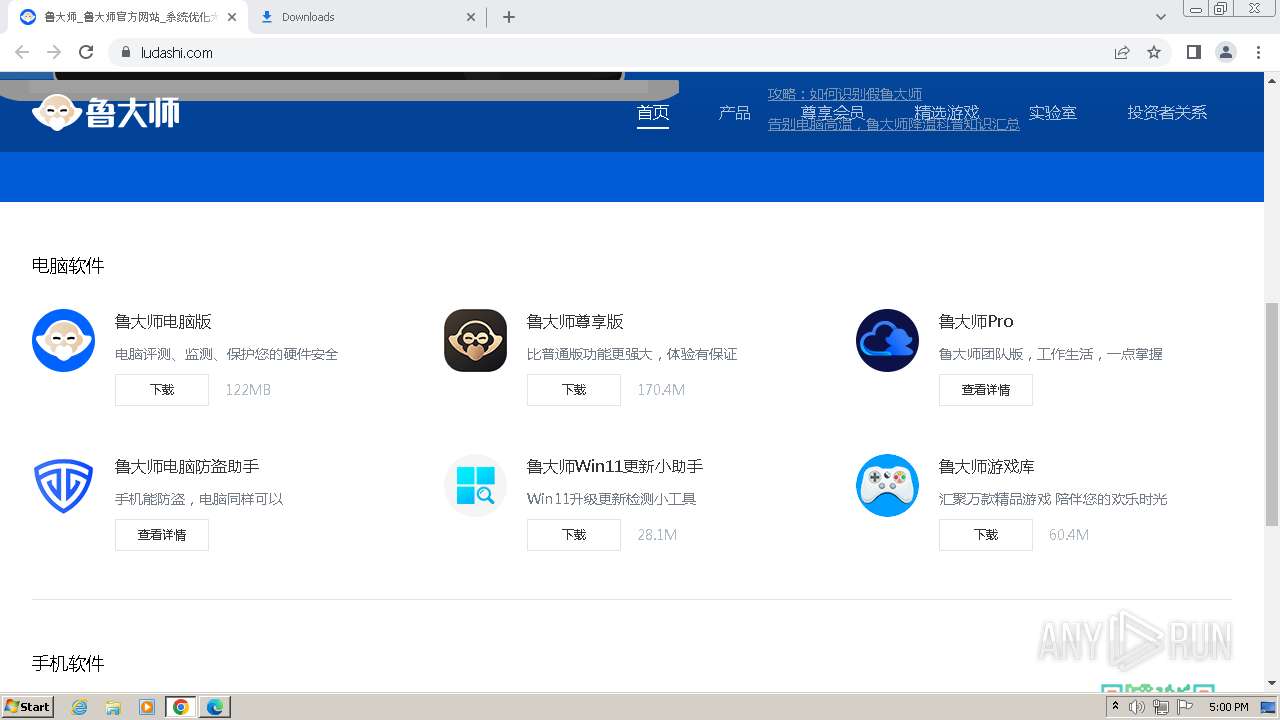
Task: Click the 5:00 PM clock
Action: [x=1228, y=707]
